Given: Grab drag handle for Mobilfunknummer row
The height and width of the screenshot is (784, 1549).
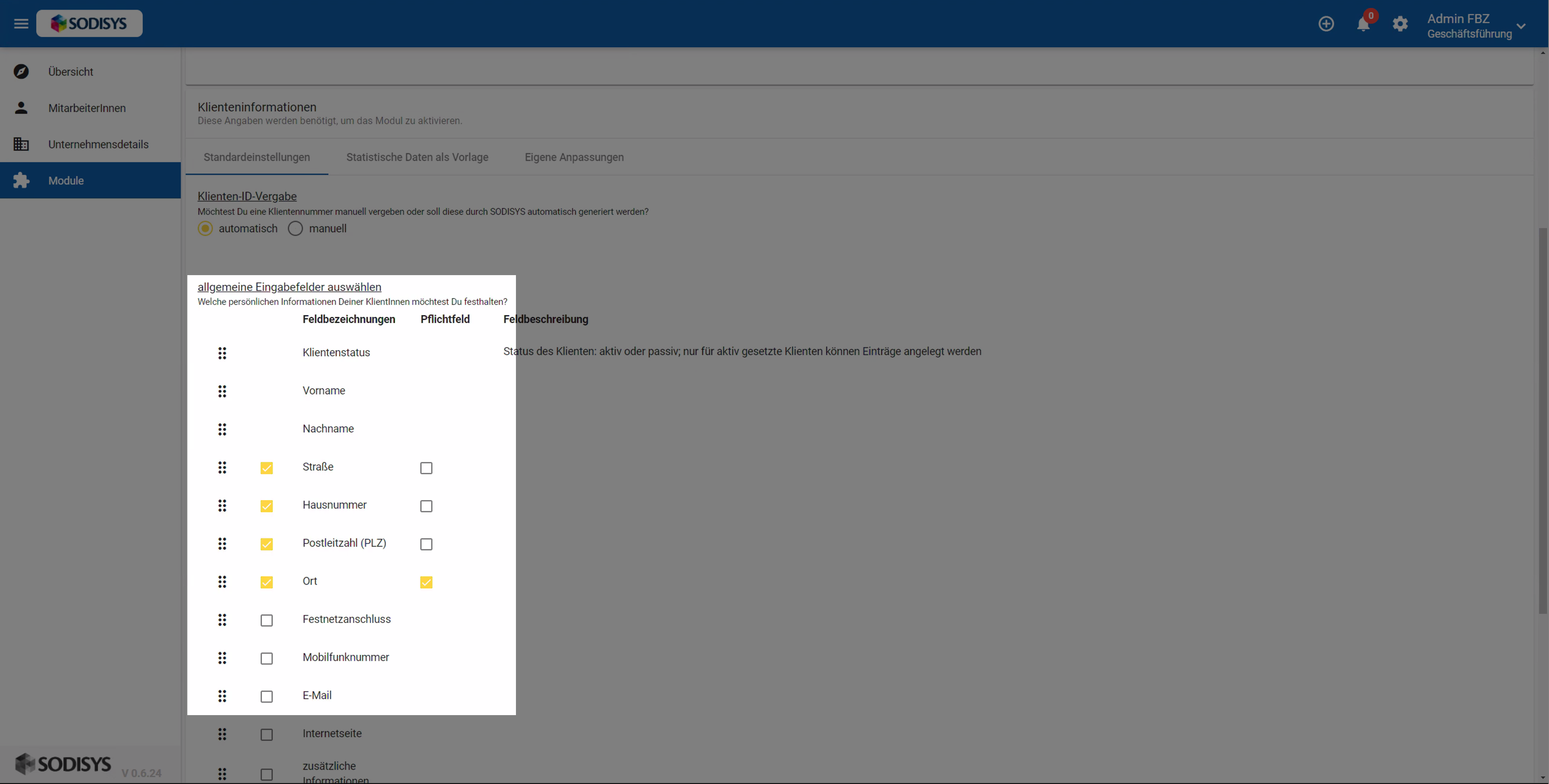Looking at the screenshot, I should [x=222, y=658].
